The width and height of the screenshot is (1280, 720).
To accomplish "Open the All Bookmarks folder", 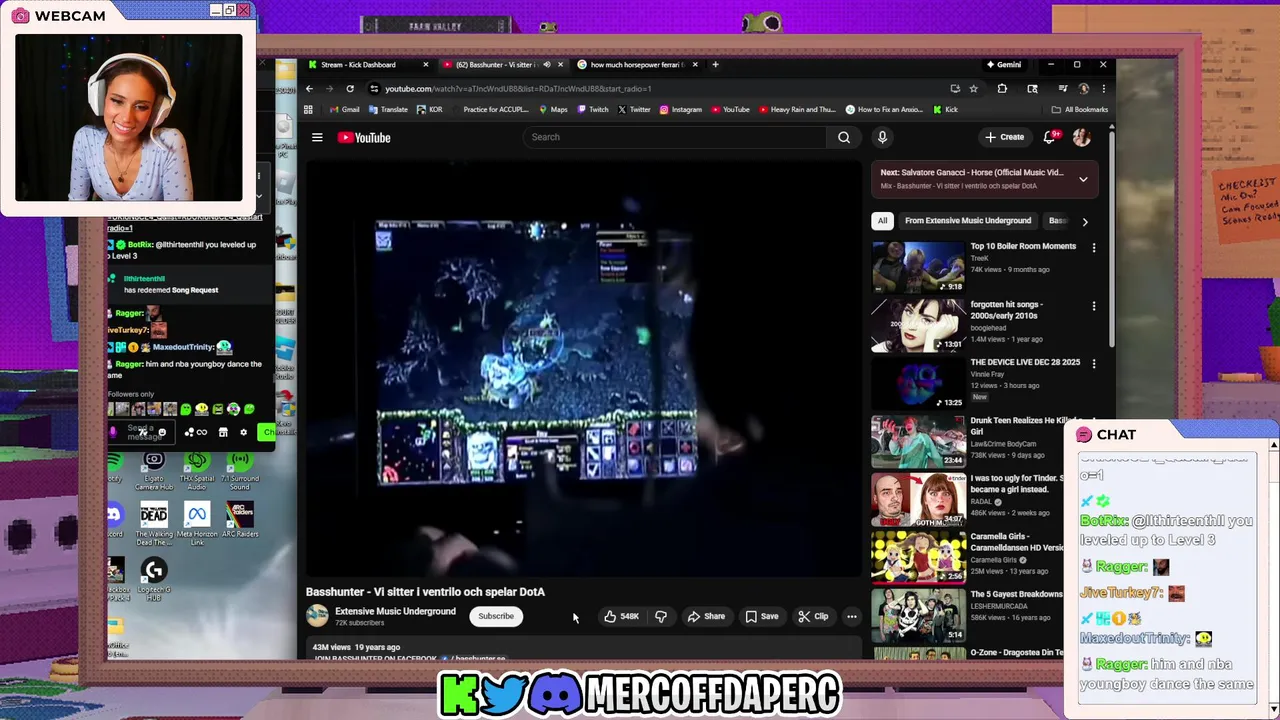I will [1080, 109].
